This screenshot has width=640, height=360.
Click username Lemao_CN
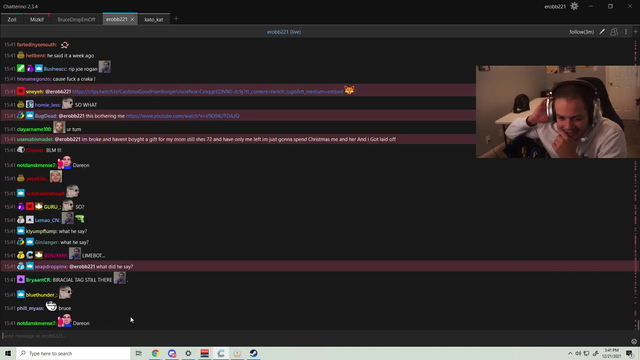[x=47, y=220]
